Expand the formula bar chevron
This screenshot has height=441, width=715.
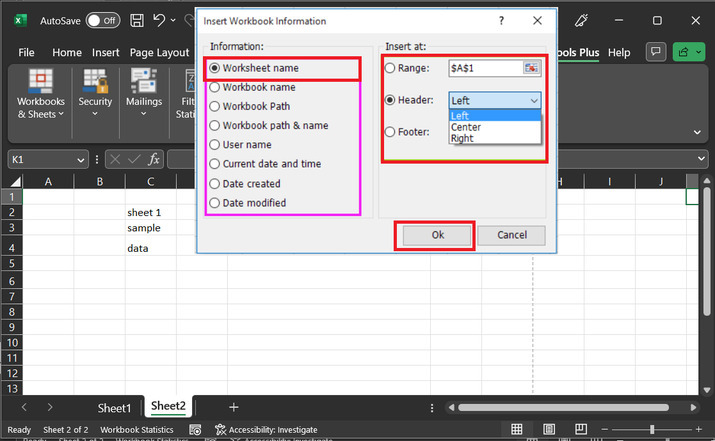click(701, 159)
